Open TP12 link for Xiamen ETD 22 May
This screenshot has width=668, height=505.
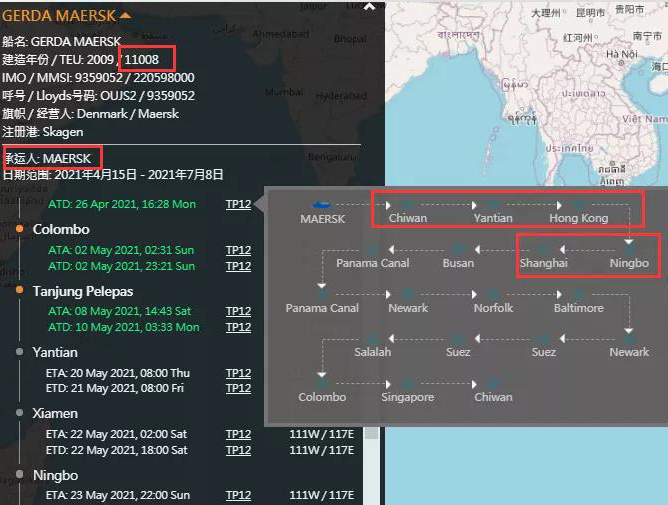point(238,450)
